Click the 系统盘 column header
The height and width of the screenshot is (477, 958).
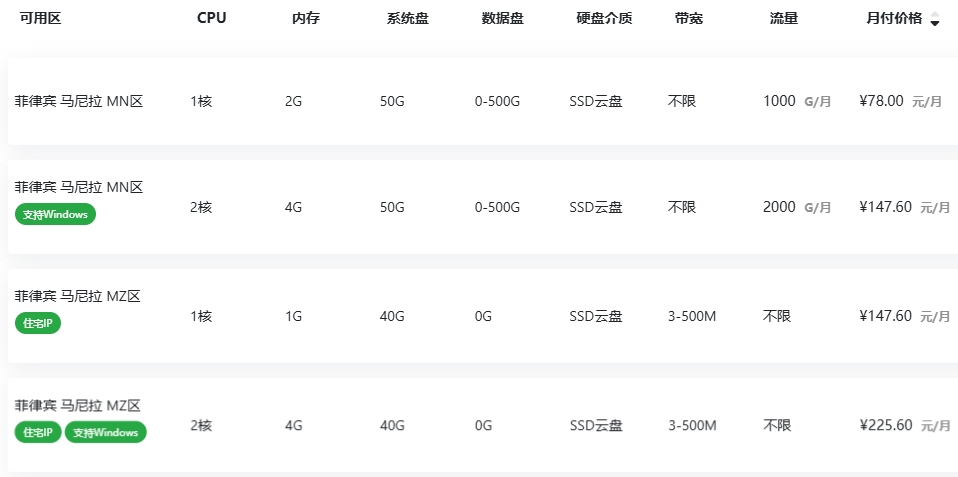407,18
